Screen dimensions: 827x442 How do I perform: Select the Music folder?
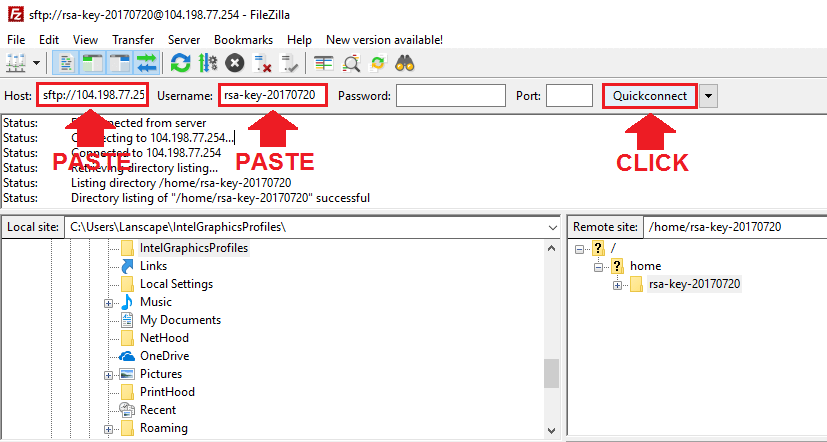coord(156,302)
